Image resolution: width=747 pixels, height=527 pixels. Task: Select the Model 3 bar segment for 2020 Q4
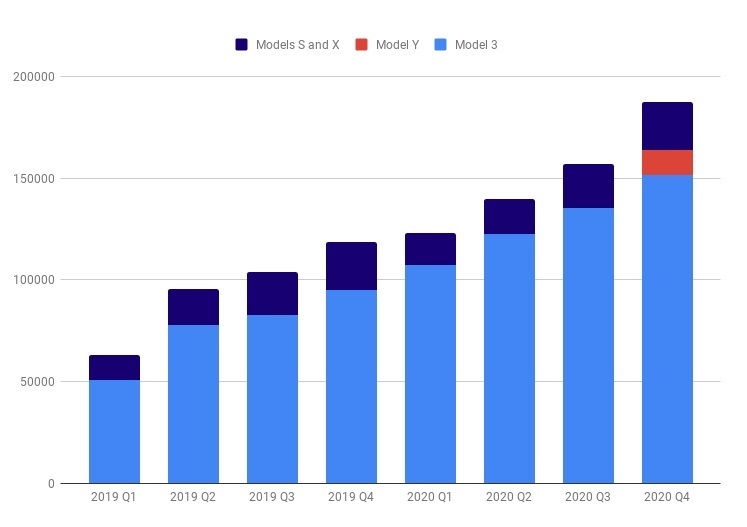[x=667, y=329]
